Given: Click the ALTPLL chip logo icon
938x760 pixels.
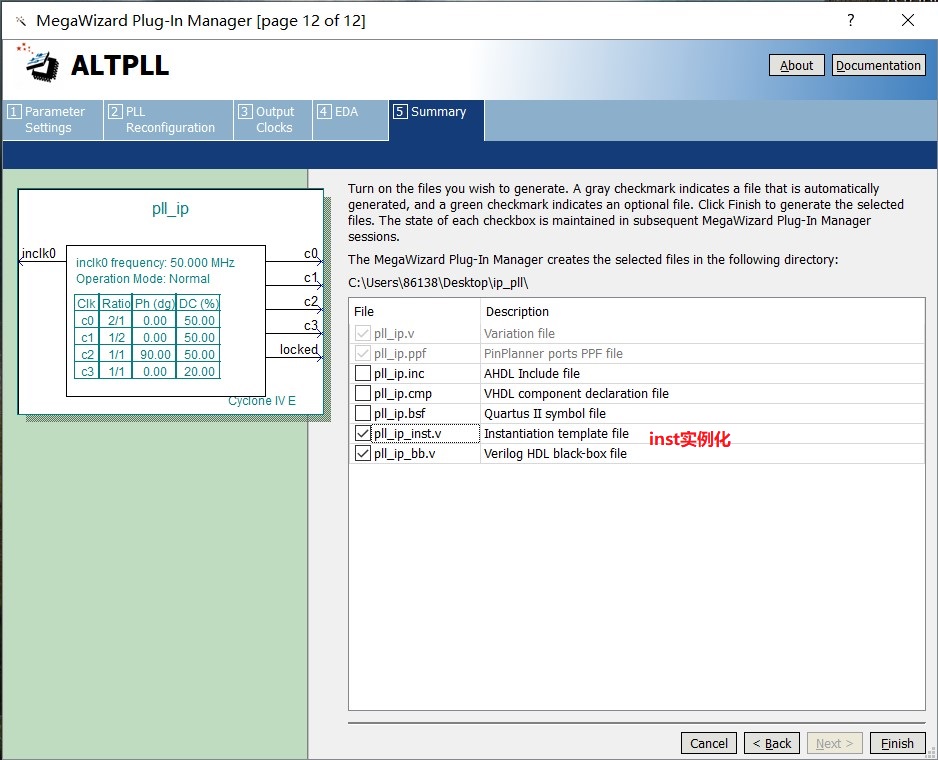Looking at the screenshot, I should 41,63.
